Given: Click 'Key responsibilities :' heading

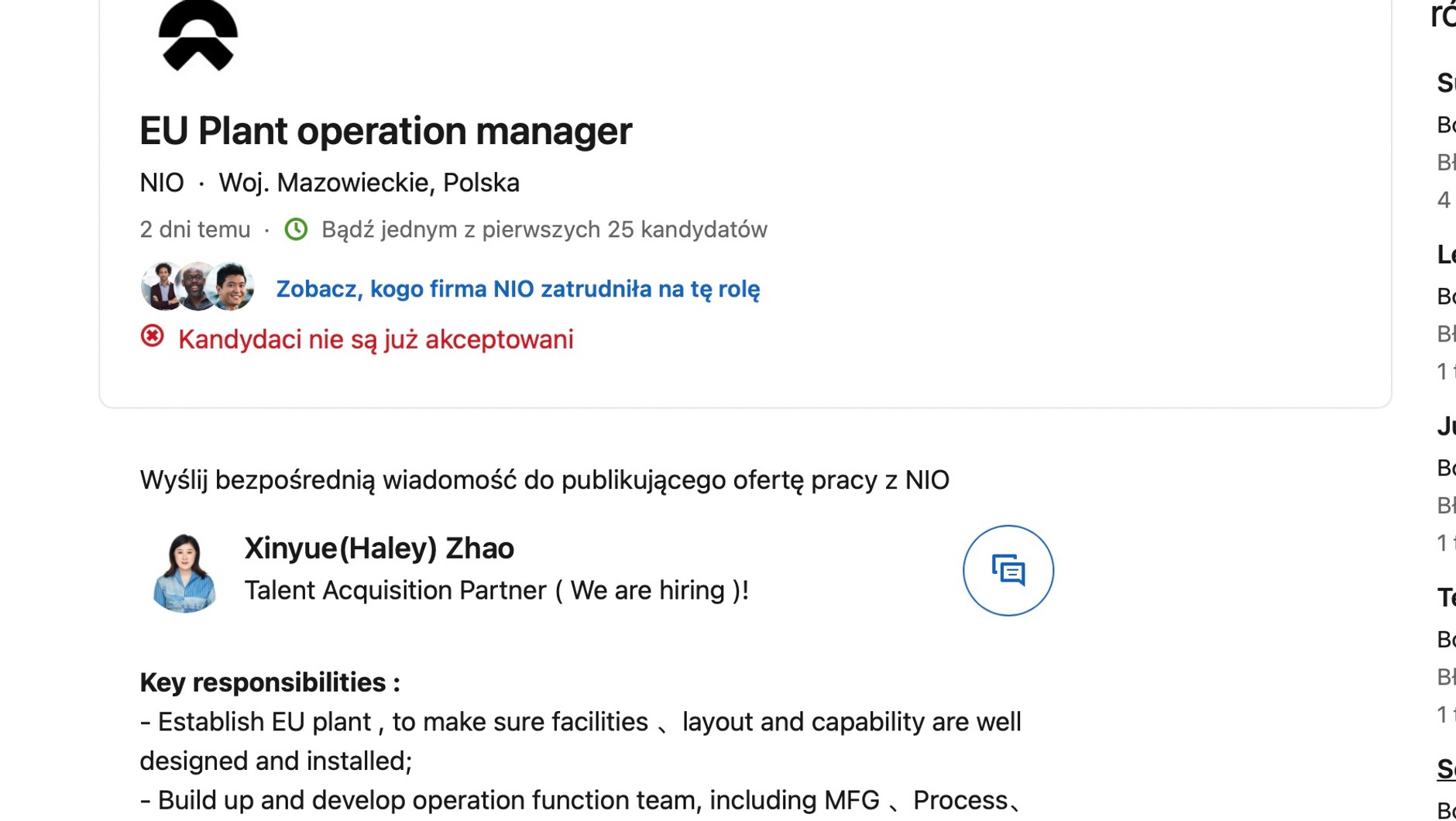Looking at the screenshot, I should pos(270,682).
